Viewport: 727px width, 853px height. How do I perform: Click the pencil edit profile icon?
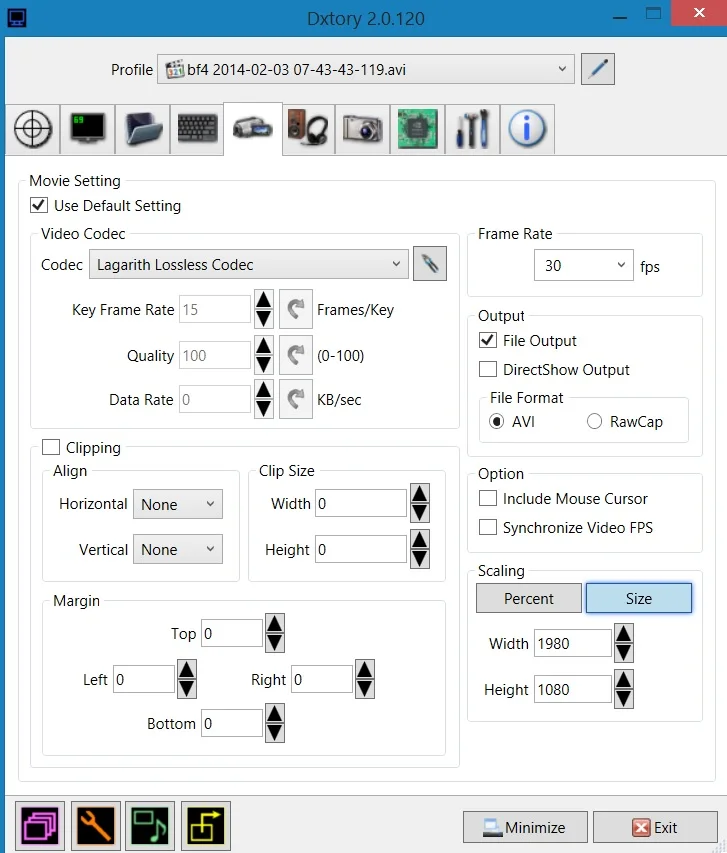pos(597,69)
